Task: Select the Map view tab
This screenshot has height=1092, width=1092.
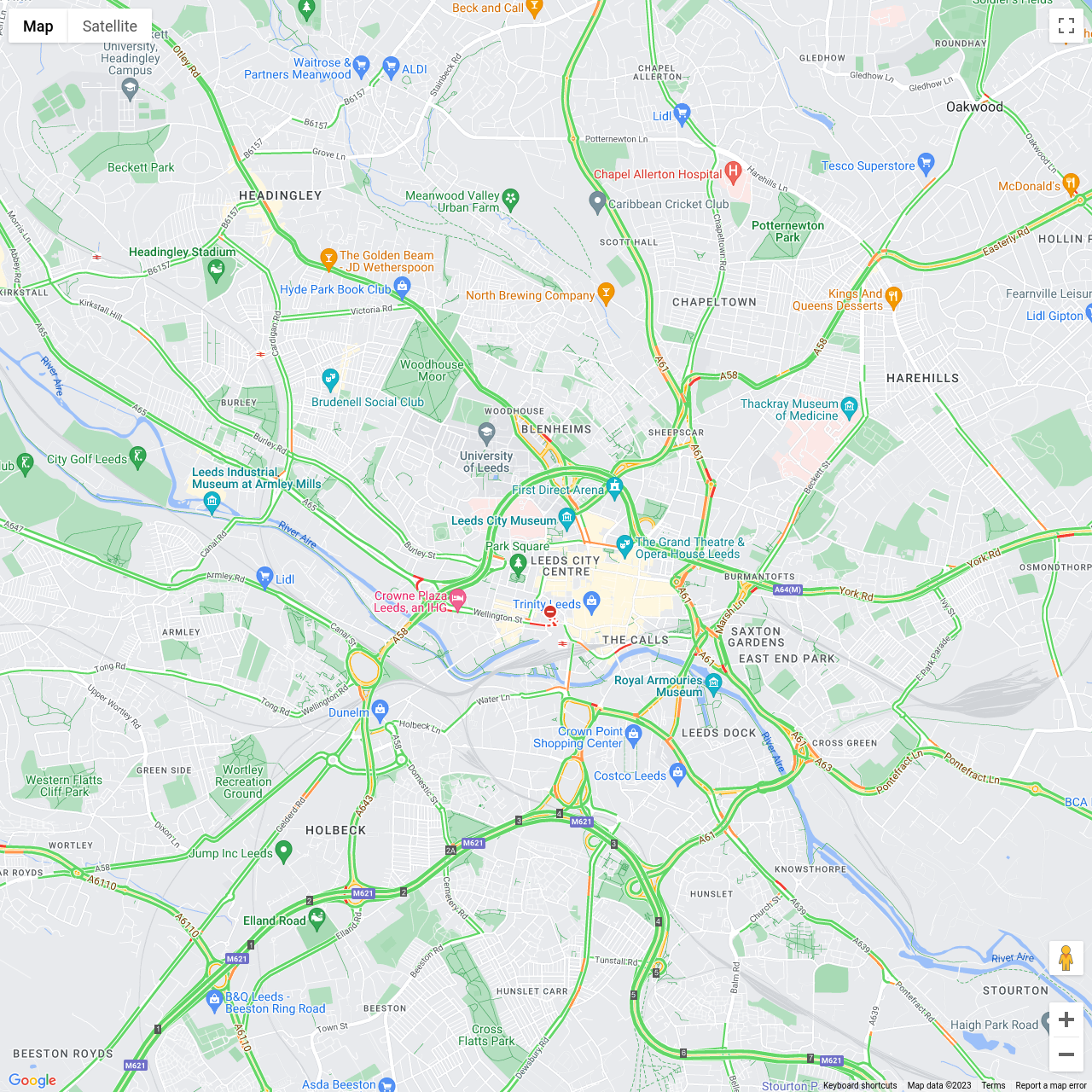Action: click(38, 26)
